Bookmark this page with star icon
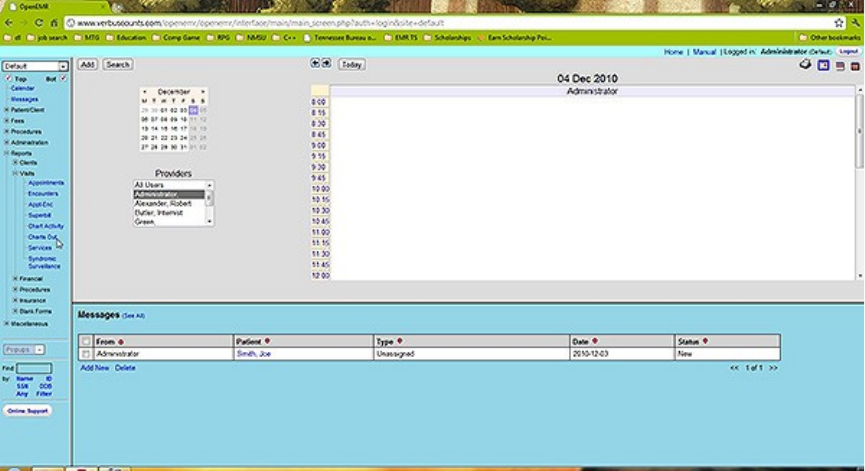The width and height of the screenshot is (865, 471). [x=839, y=23]
